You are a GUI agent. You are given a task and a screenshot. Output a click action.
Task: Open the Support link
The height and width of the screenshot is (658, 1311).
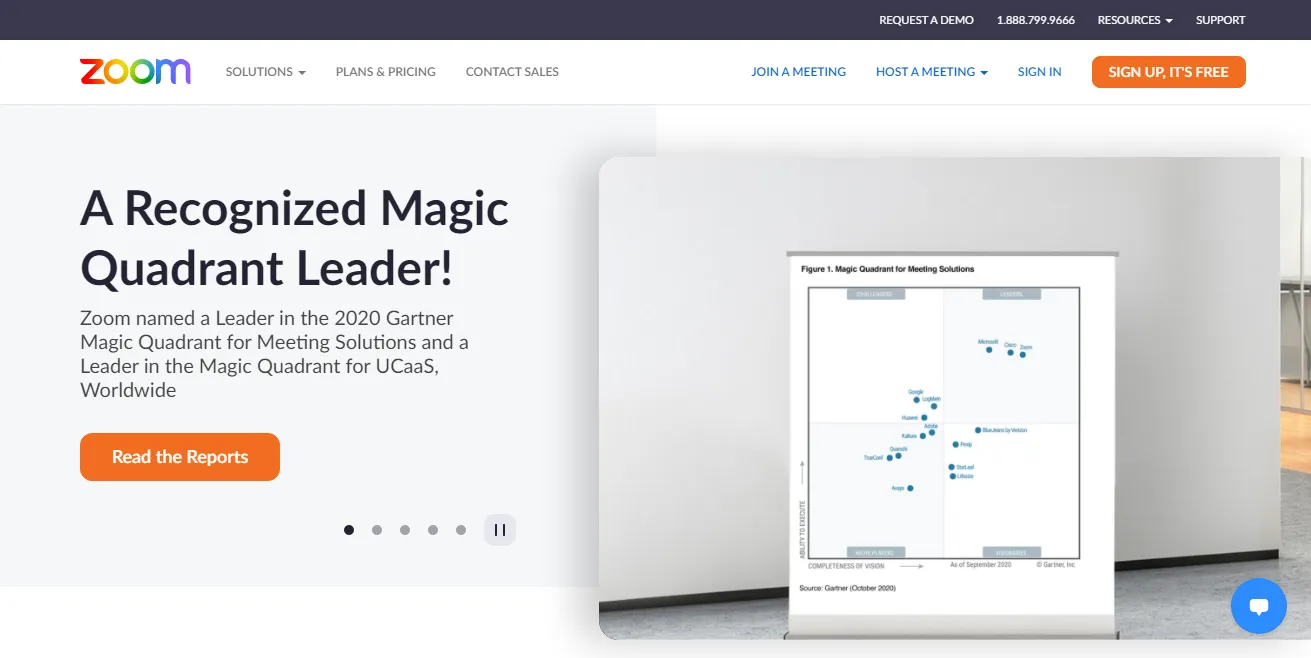click(1221, 20)
